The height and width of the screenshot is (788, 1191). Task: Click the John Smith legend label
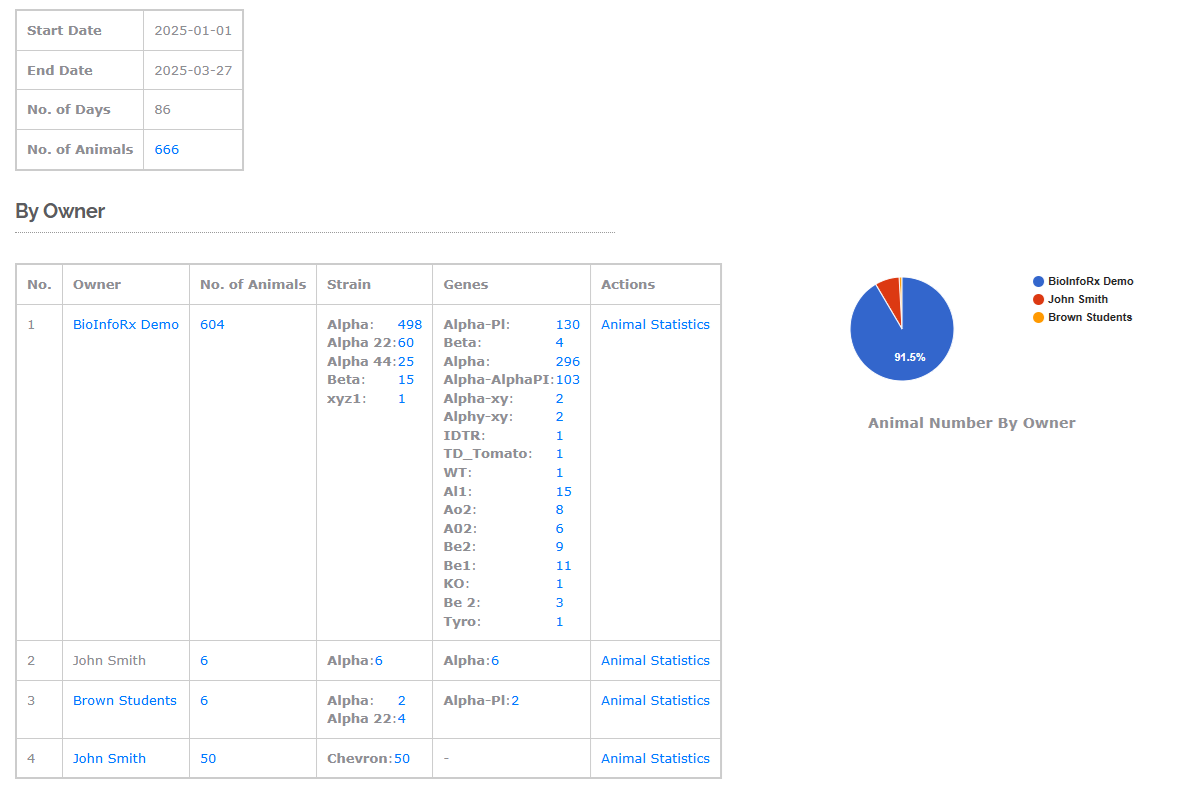tap(1078, 299)
